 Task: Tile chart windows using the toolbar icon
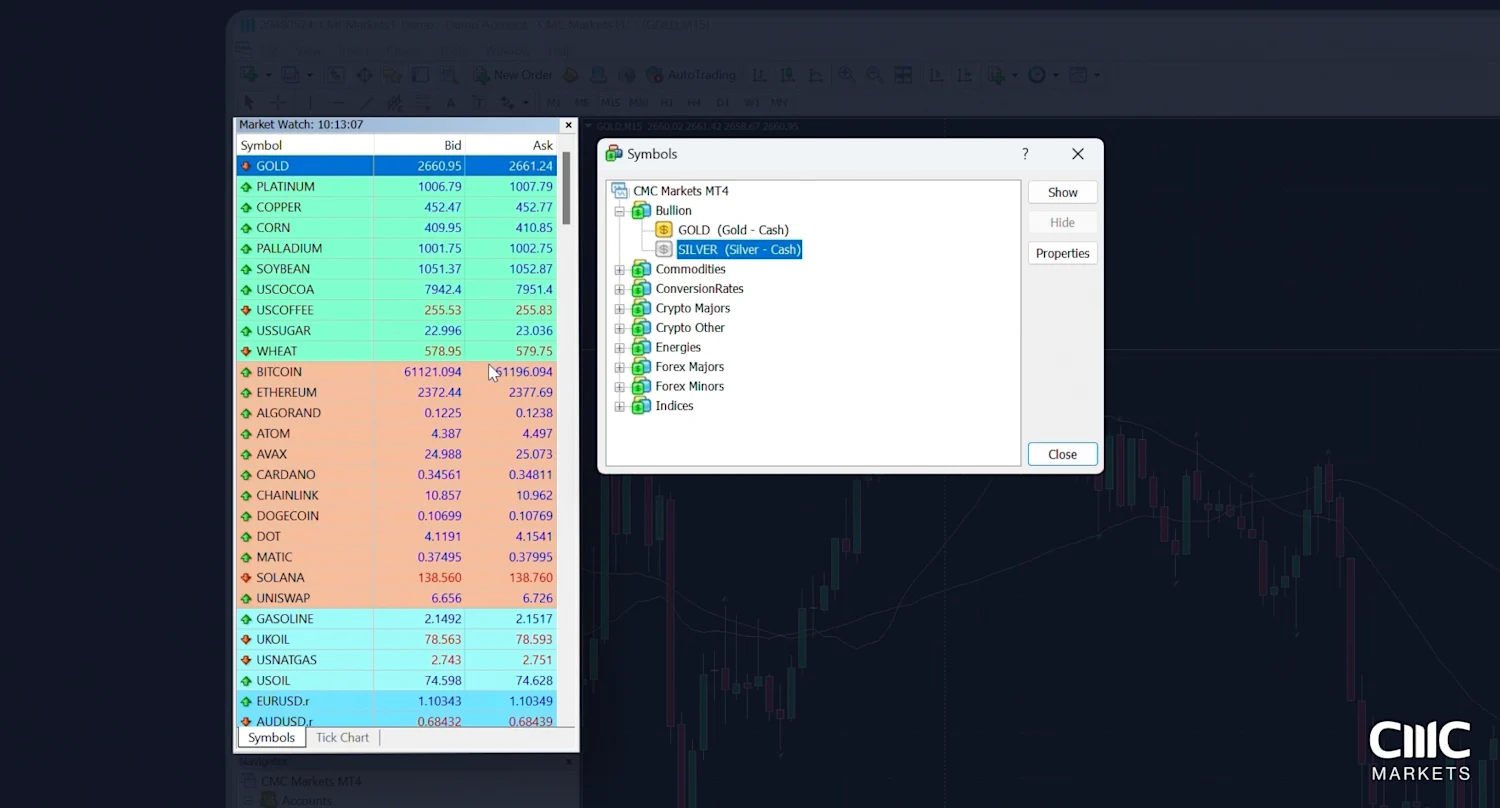point(904,74)
